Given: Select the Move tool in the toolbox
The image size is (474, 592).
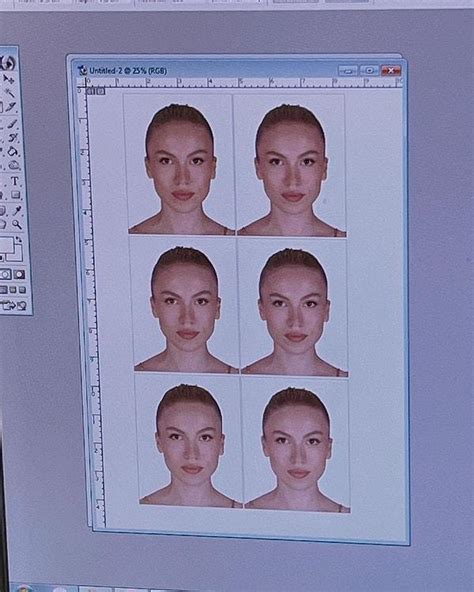Looking at the screenshot, I should tap(8, 79).
